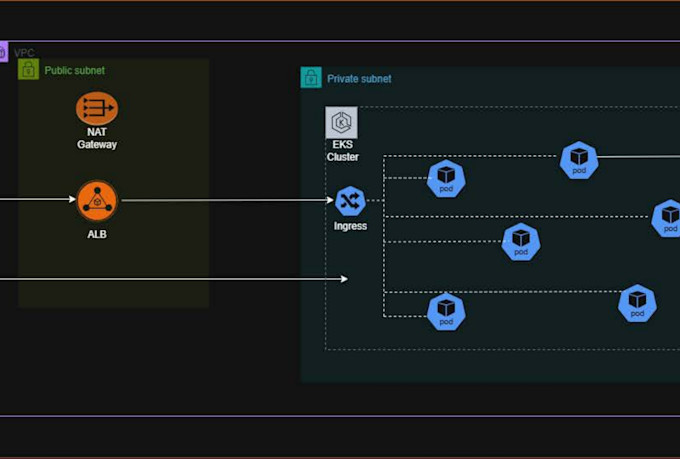Click the 'Private subnet' label
680x459 pixels.
click(359, 79)
